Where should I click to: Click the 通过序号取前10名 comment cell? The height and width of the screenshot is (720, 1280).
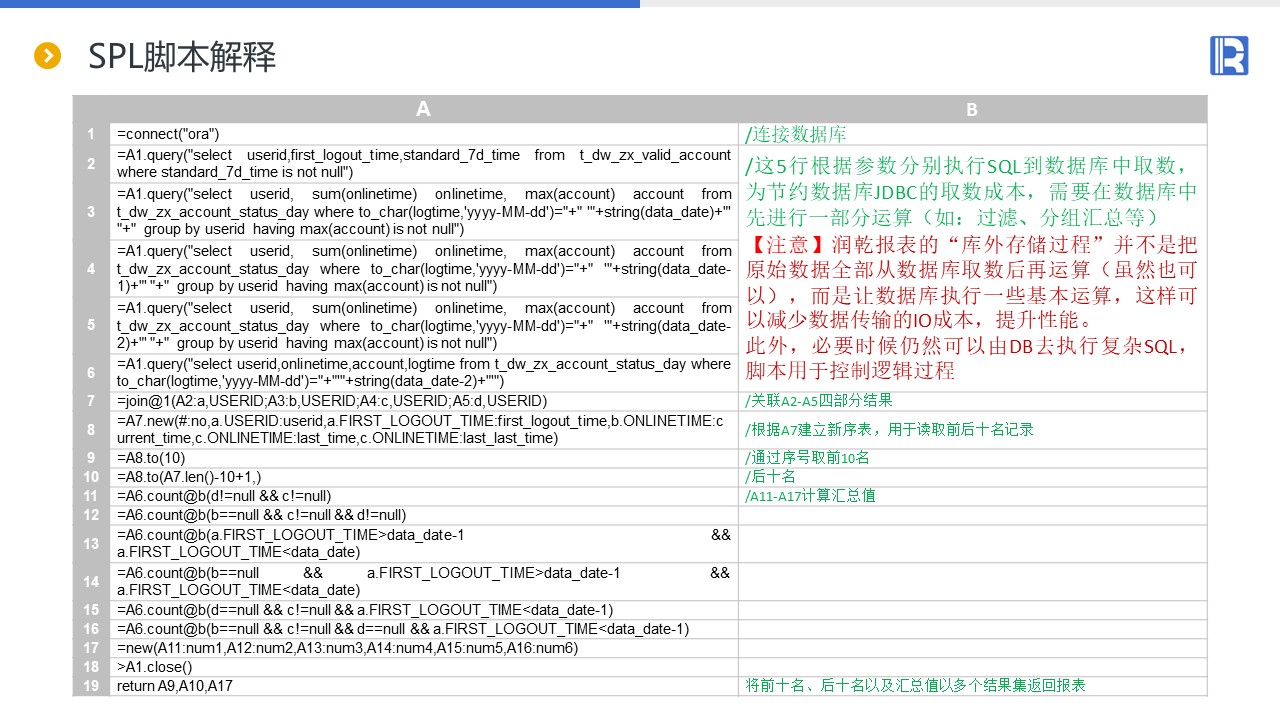click(807, 458)
